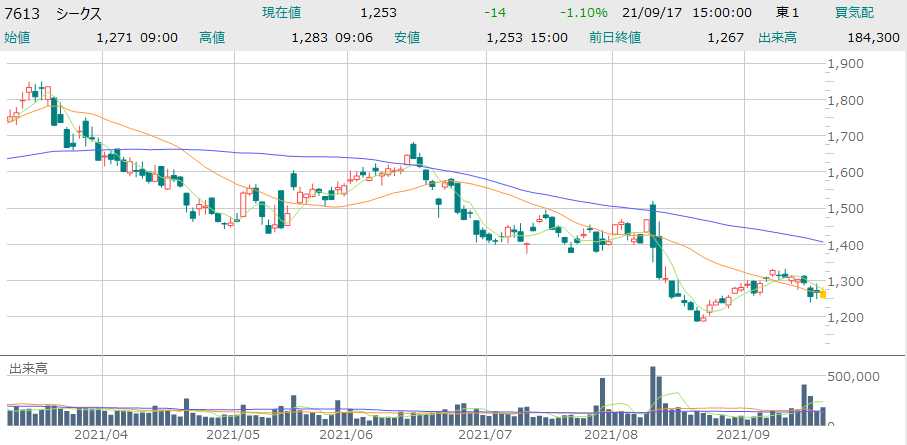Select the 2021/09 date axis label
This screenshot has height=445, width=907.
[x=745, y=435]
